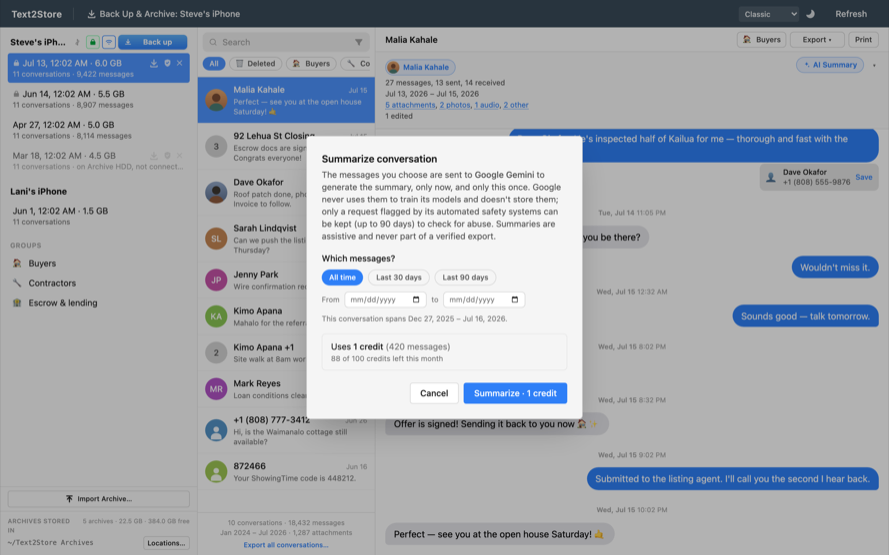Click the bank icon of Escrow & lending
889x555 pixels.
click(x=17, y=303)
